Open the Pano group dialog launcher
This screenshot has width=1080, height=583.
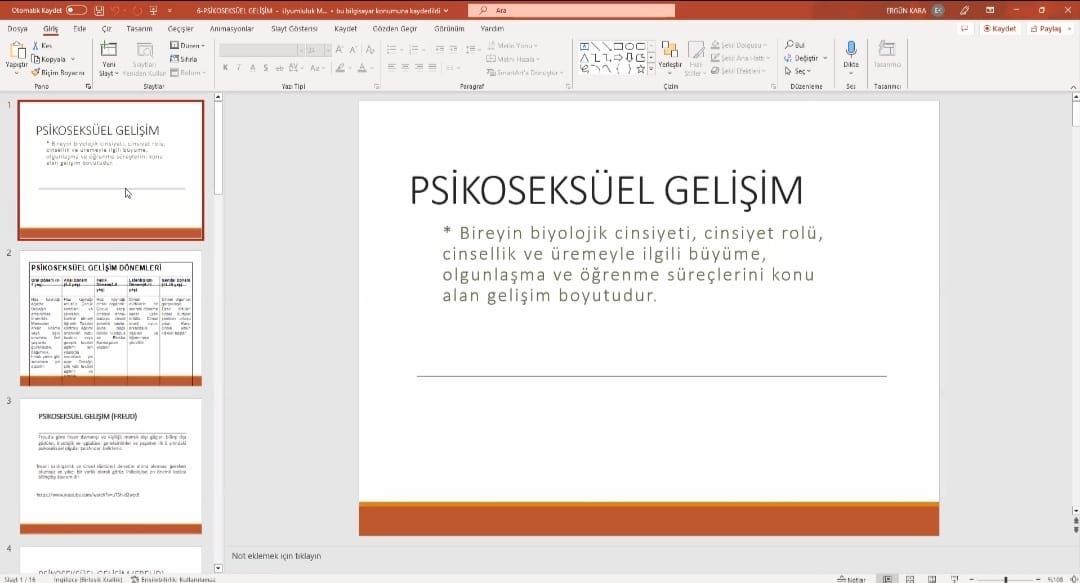tap(88, 86)
